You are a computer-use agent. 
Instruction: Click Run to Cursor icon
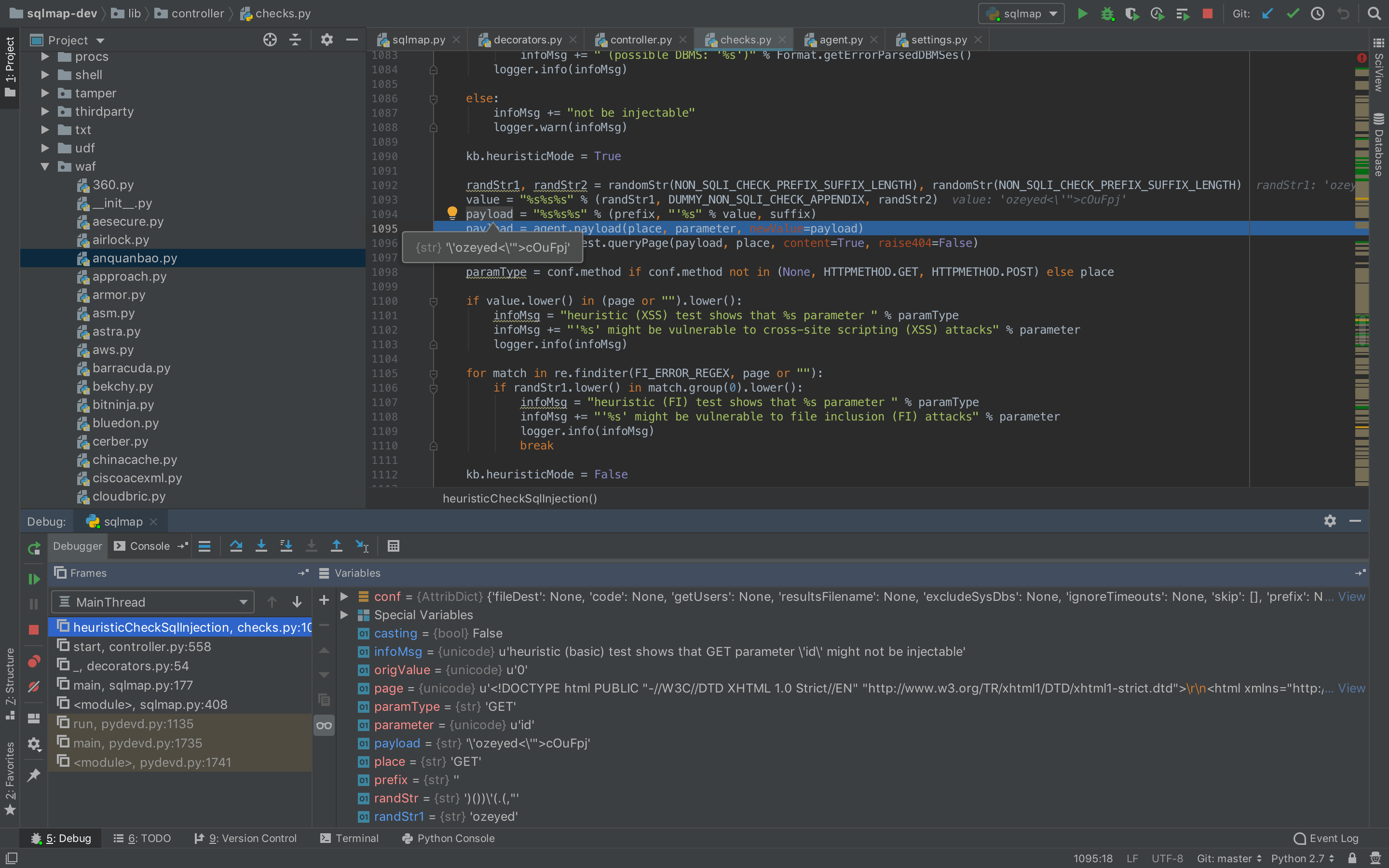pos(362,546)
